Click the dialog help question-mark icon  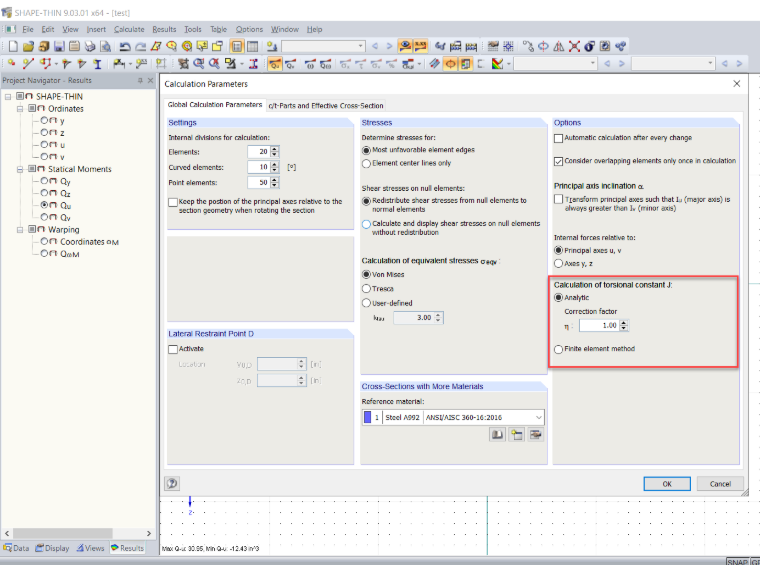[172, 483]
